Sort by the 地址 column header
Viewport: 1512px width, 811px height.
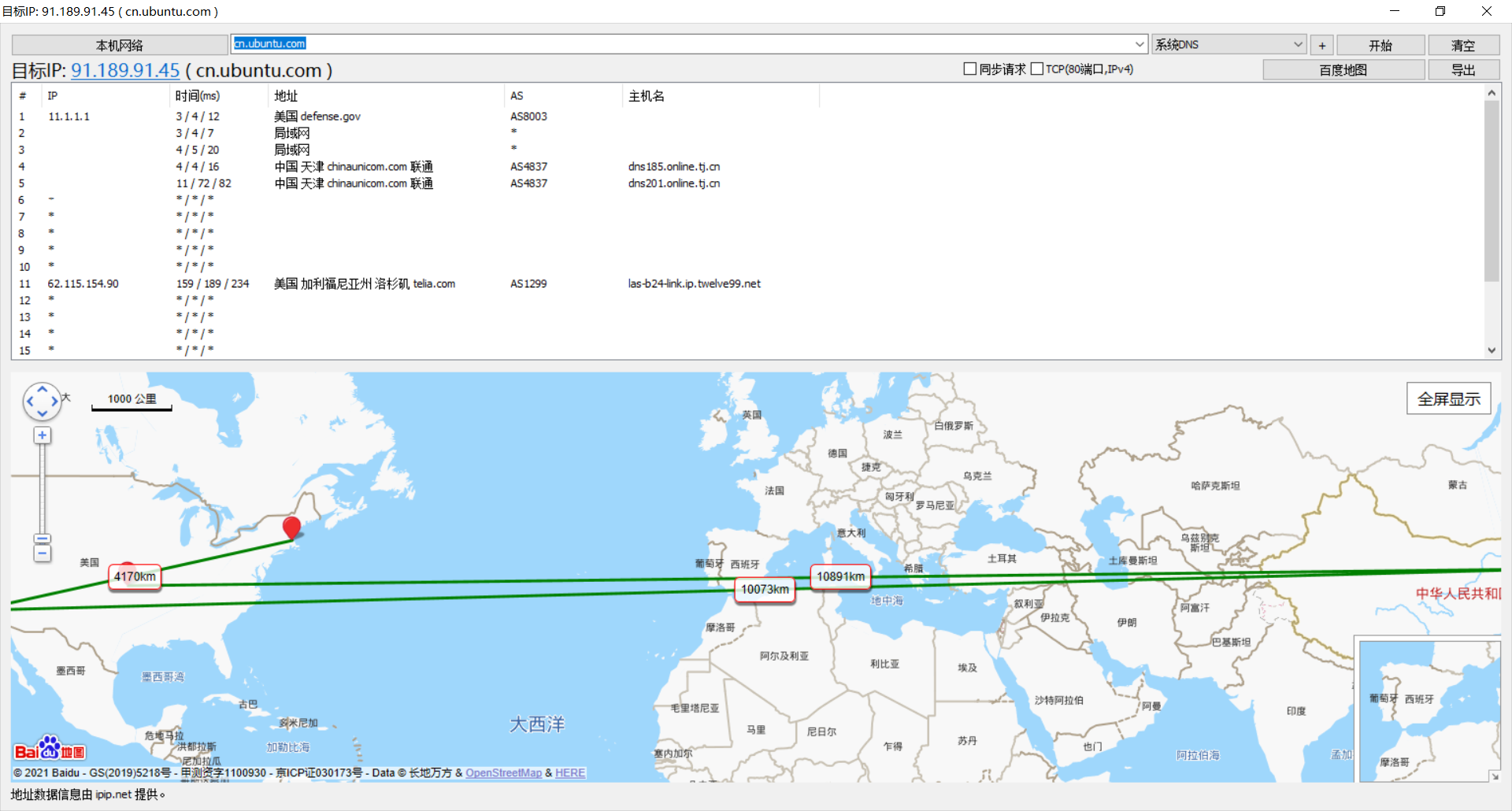386,96
